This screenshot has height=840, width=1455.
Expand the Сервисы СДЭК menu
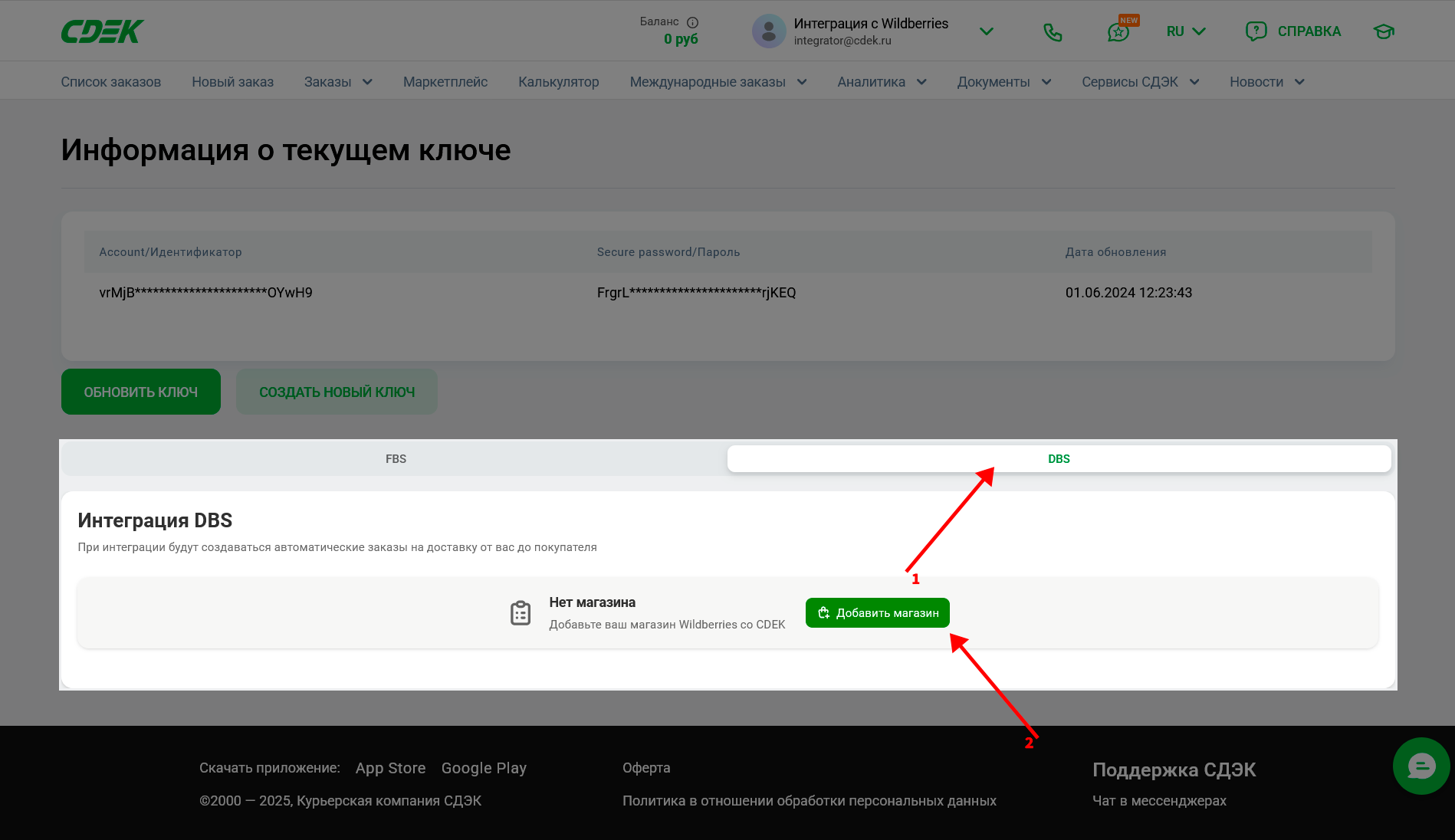coord(1140,82)
